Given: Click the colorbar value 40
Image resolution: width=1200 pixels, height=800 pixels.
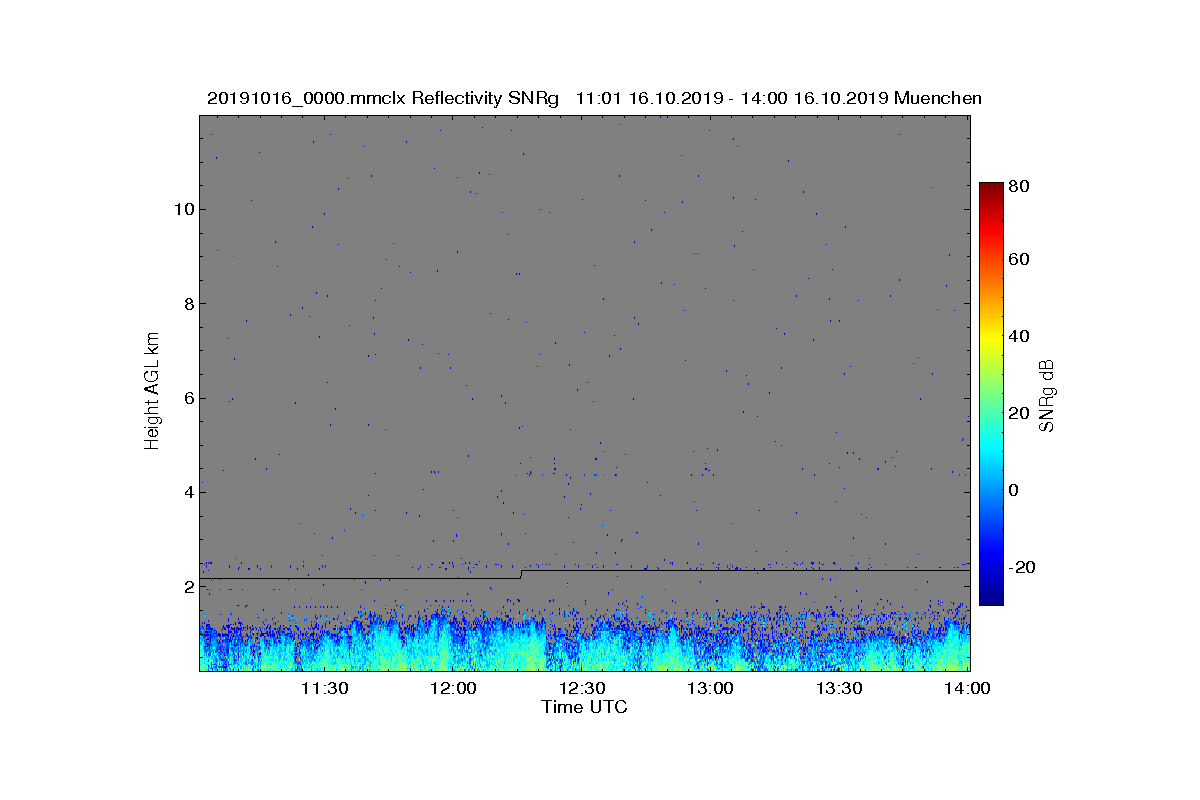Looking at the screenshot, I should [1020, 336].
